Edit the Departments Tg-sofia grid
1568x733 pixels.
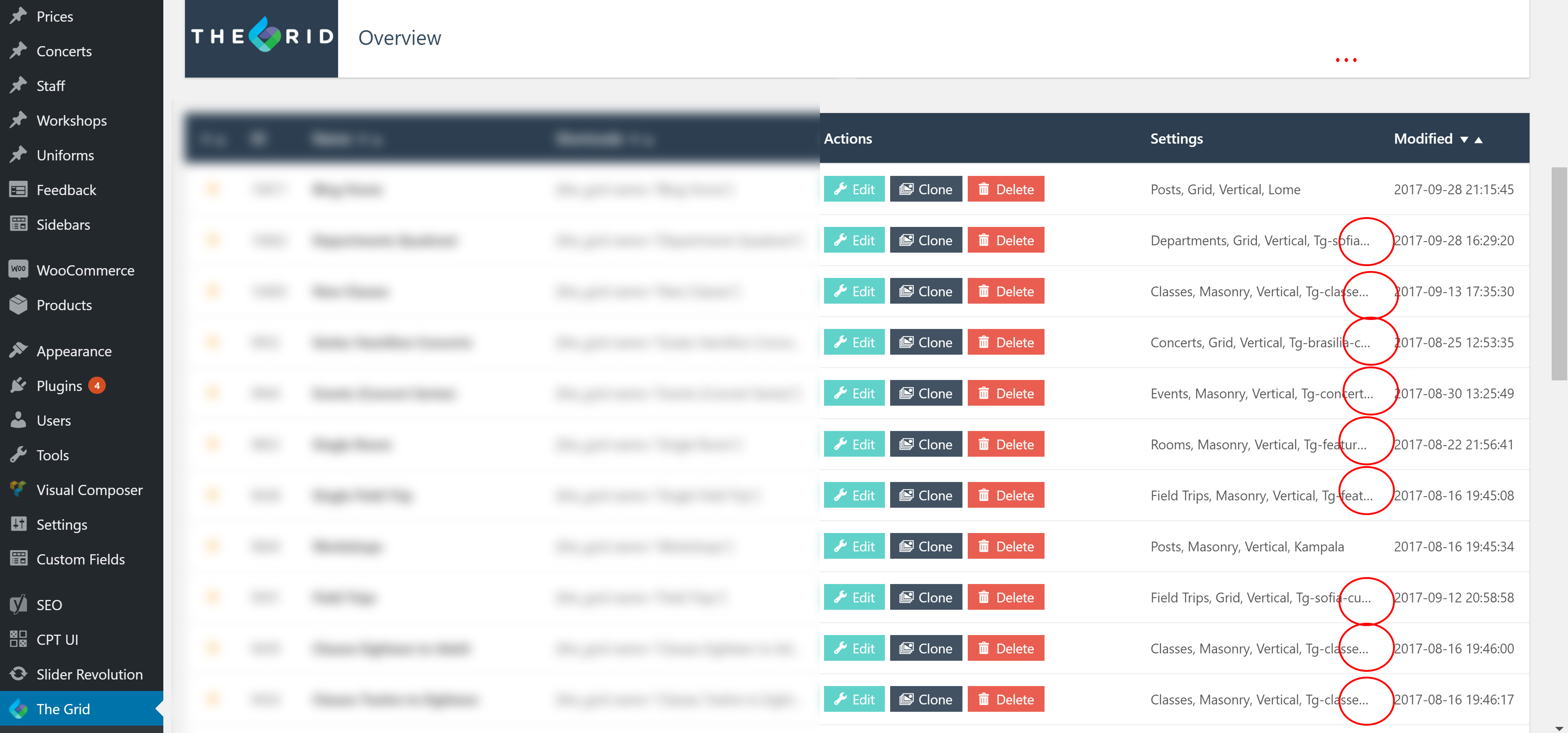tap(854, 240)
